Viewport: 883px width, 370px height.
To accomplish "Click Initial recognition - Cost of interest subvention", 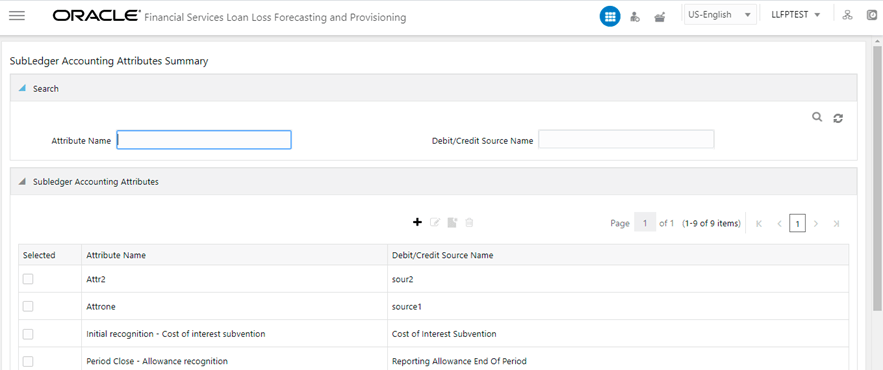I will pos(176,334).
